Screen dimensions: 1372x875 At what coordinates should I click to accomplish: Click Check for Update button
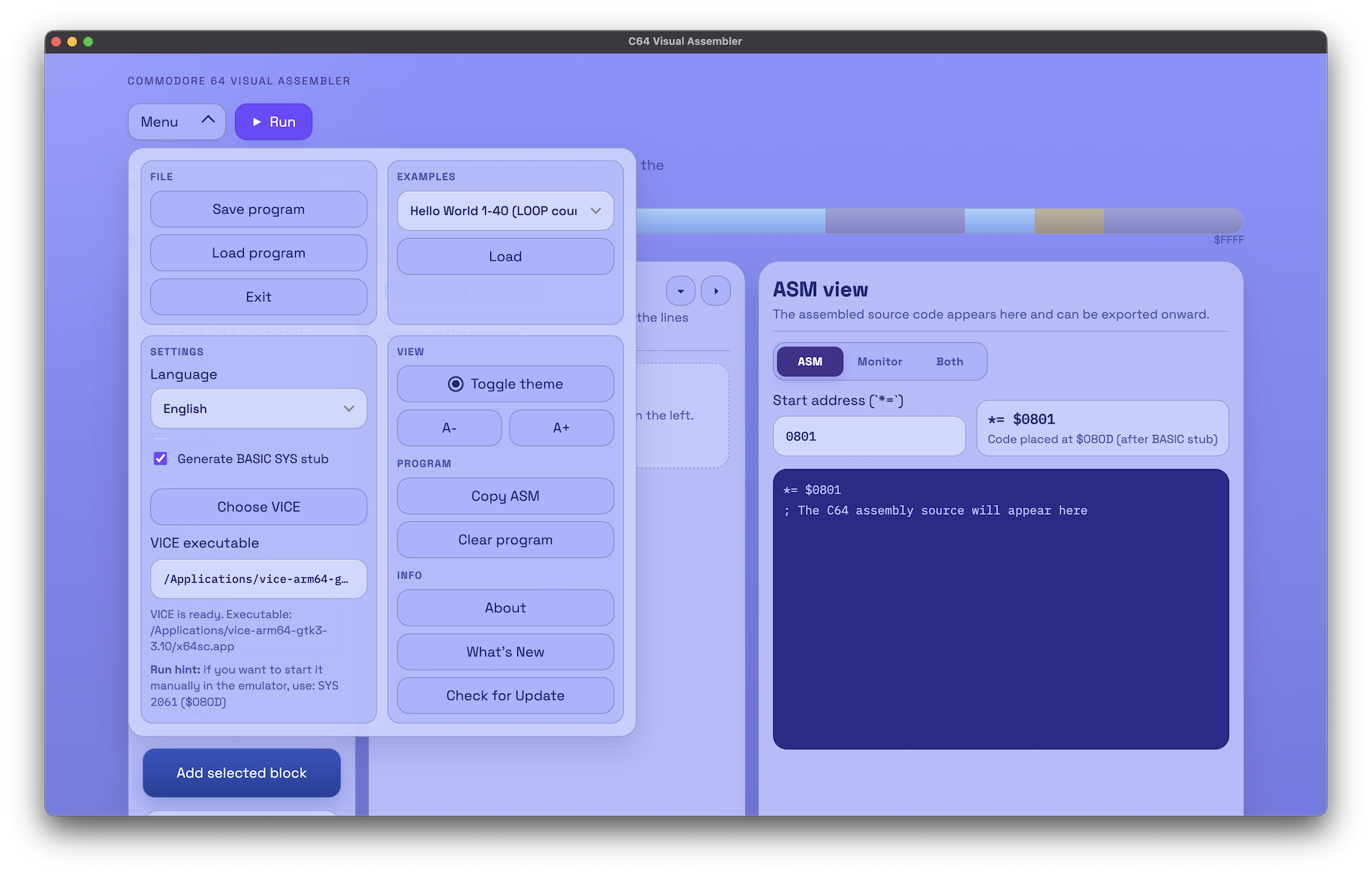(505, 696)
